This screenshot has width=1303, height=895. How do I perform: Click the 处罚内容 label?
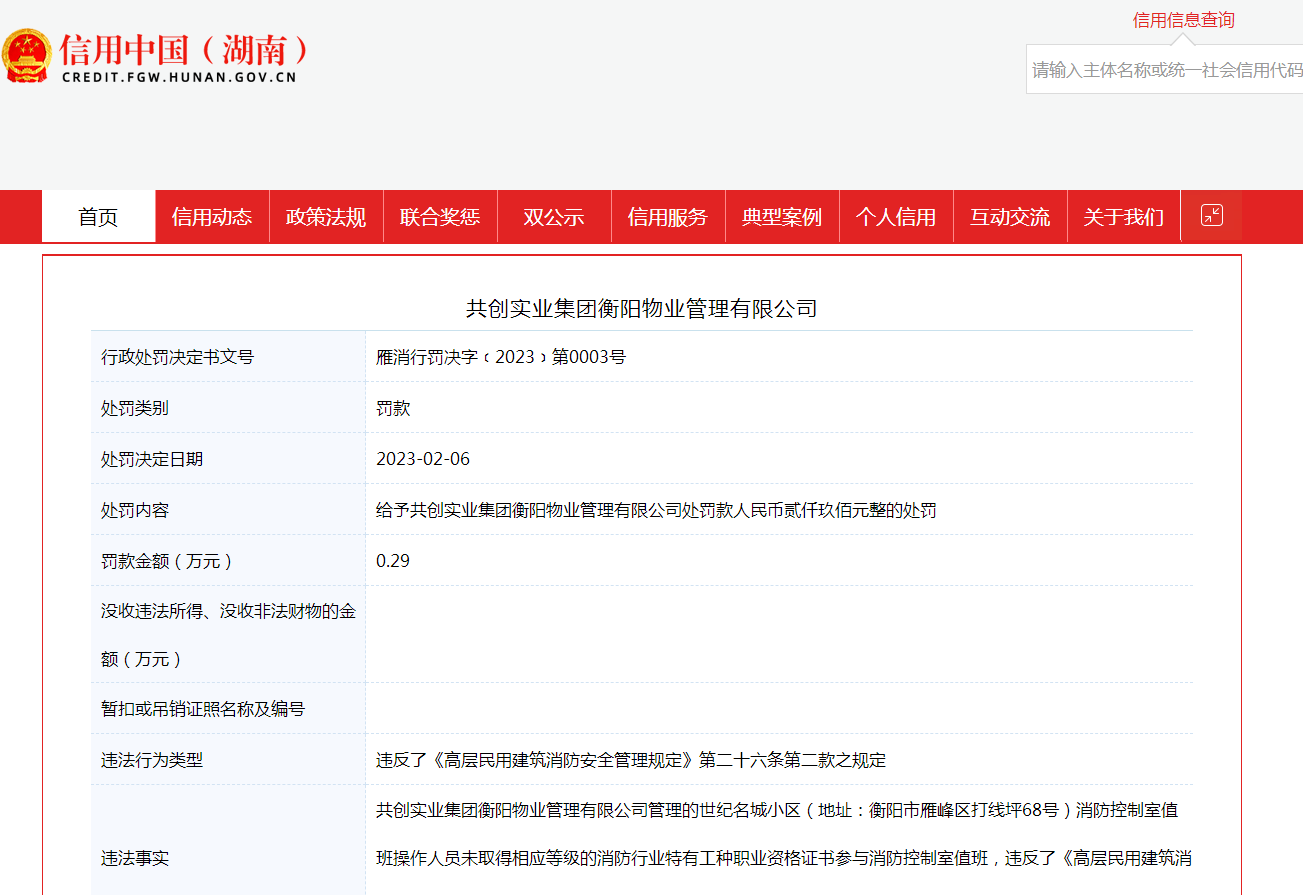pyautogui.click(x=135, y=510)
